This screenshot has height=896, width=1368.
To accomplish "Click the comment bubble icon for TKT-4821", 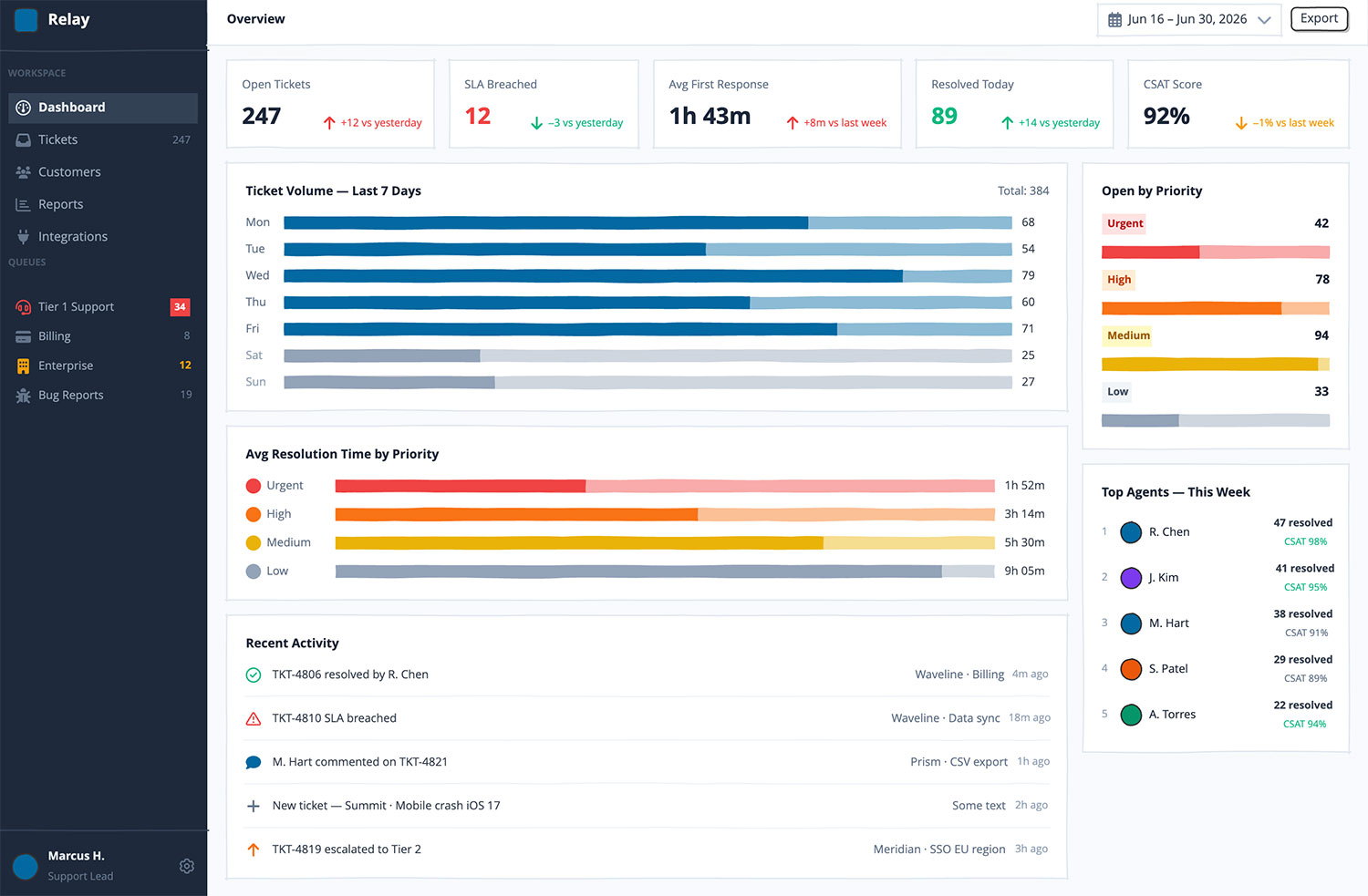I will click(254, 763).
